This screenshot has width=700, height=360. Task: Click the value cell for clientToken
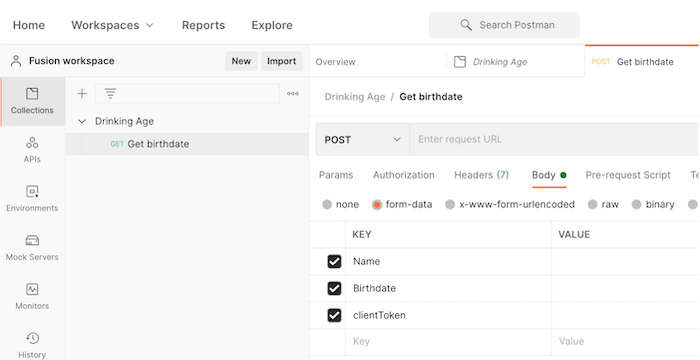pyautogui.click(x=625, y=316)
